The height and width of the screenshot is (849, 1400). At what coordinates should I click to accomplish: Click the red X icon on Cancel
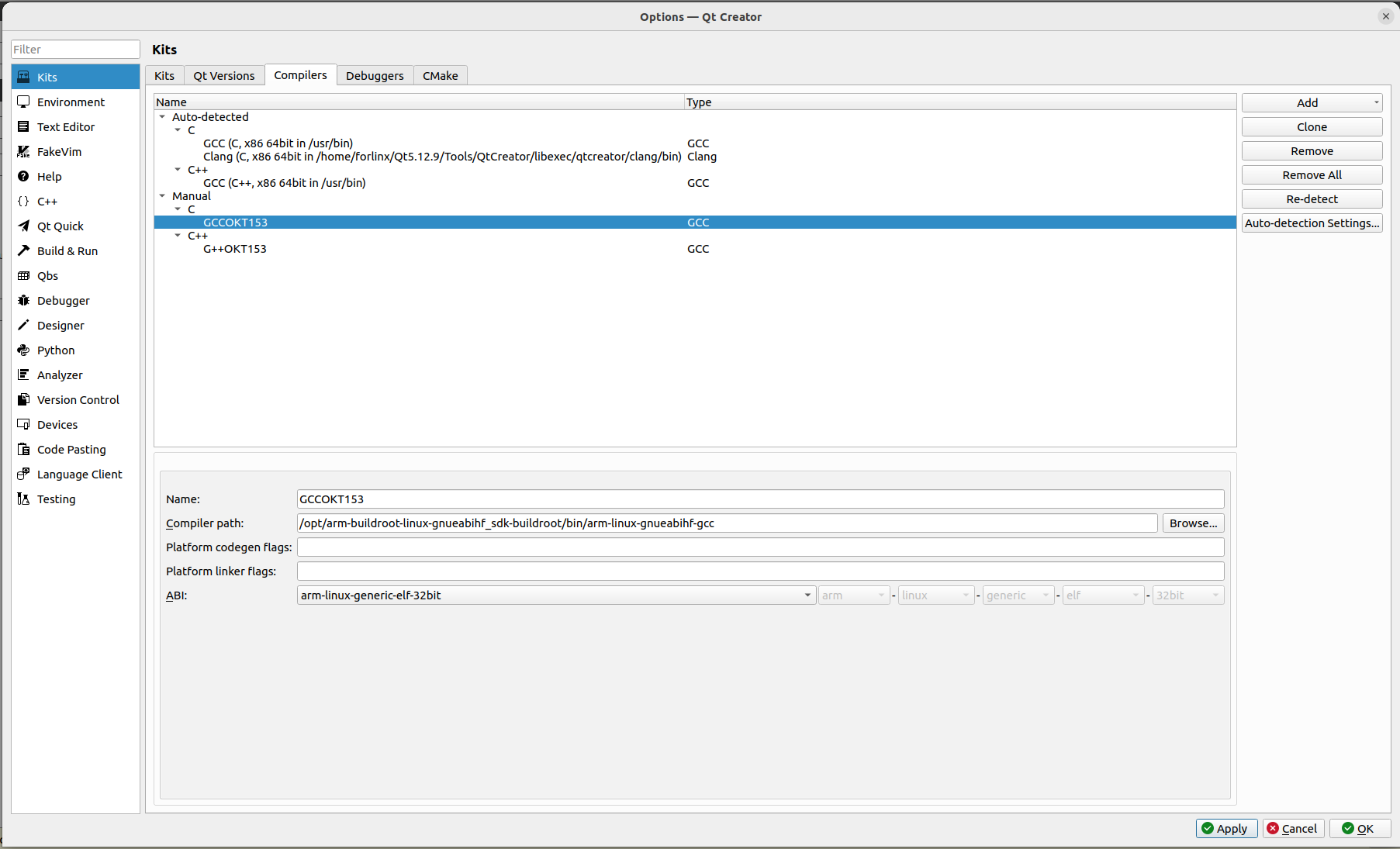1273,828
